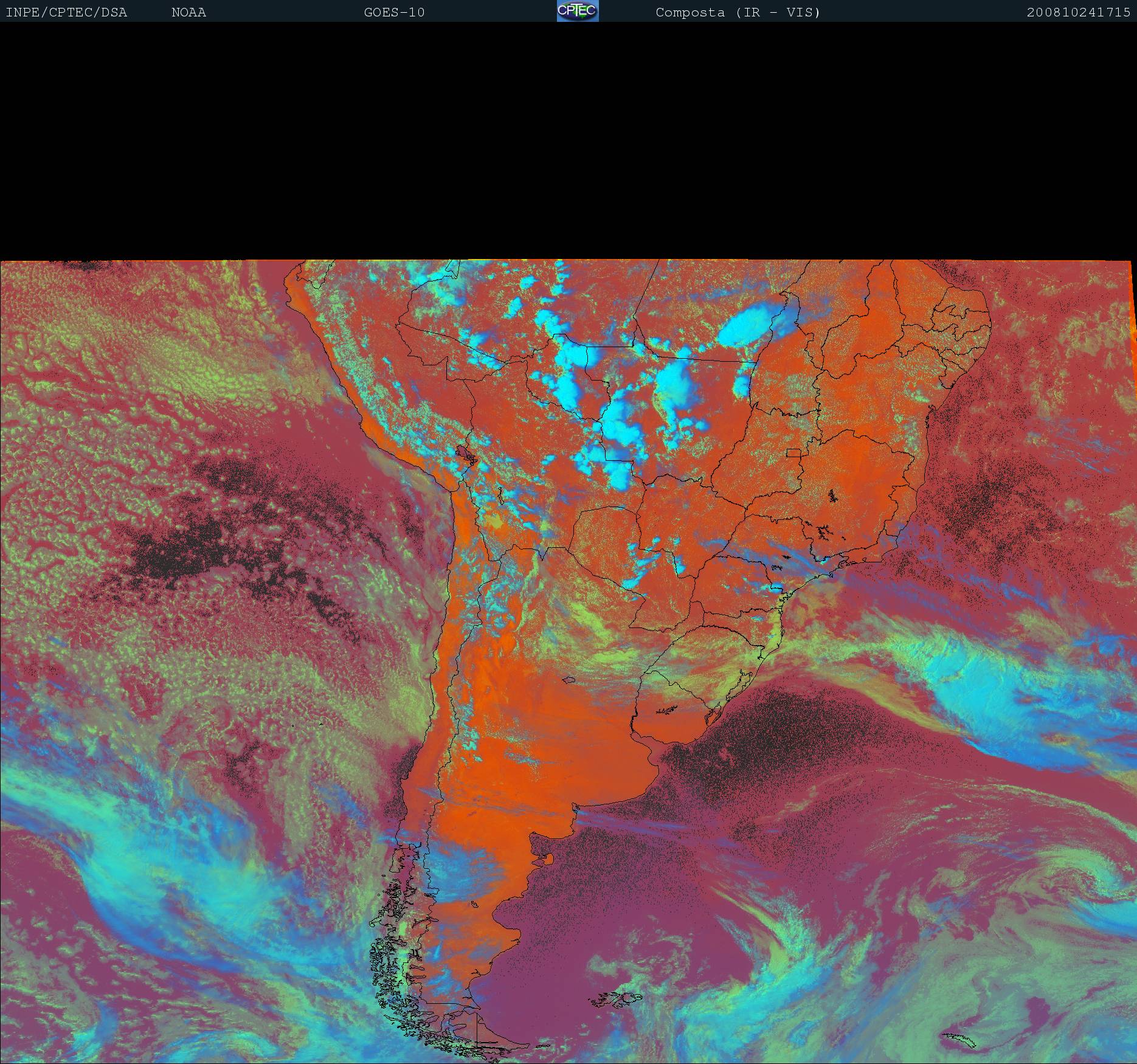Click the GOES-10 satellite label
The width and height of the screenshot is (1137, 1064).
pyautogui.click(x=394, y=12)
